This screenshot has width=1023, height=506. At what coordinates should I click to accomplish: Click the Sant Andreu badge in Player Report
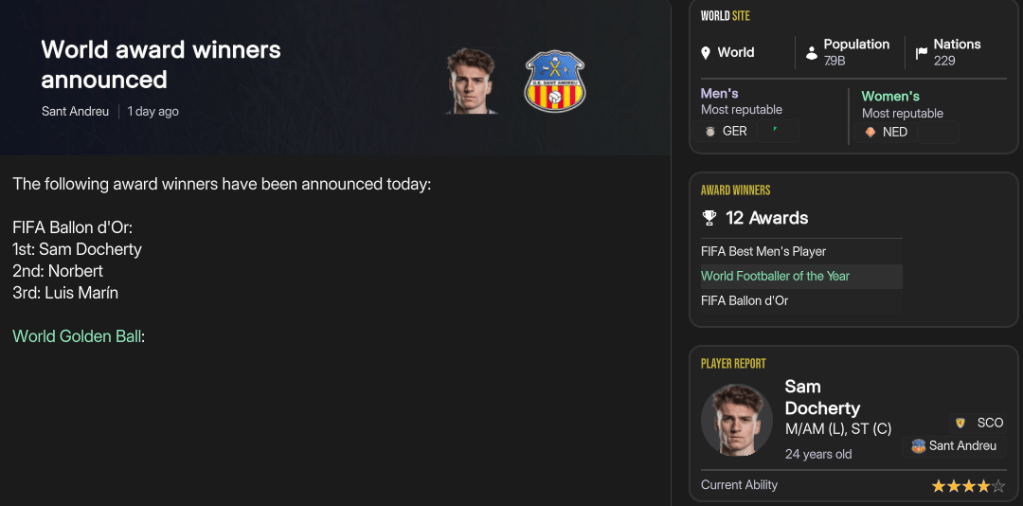(918, 446)
